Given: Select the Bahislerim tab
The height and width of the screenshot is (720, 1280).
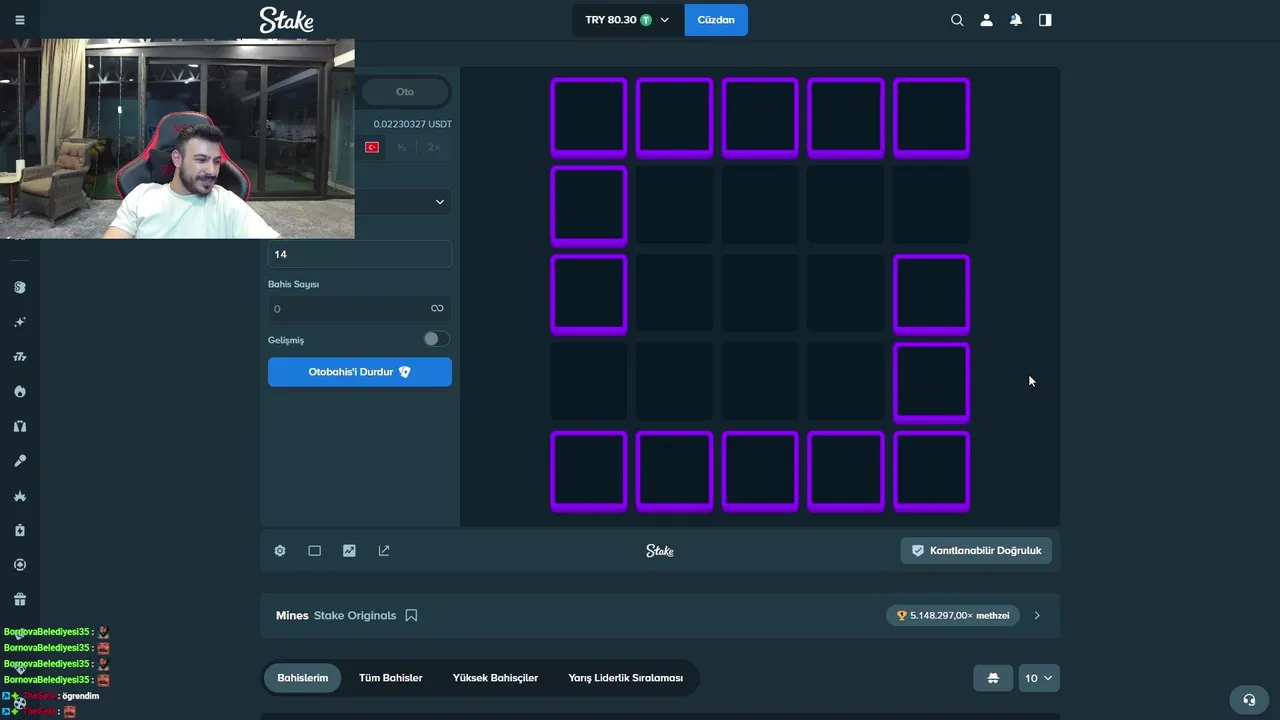Looking at the screenshot, I should click(x=303, y=678).
